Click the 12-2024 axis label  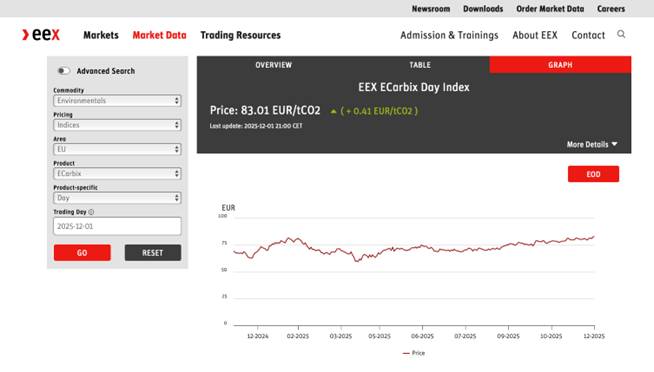point(258,336)
